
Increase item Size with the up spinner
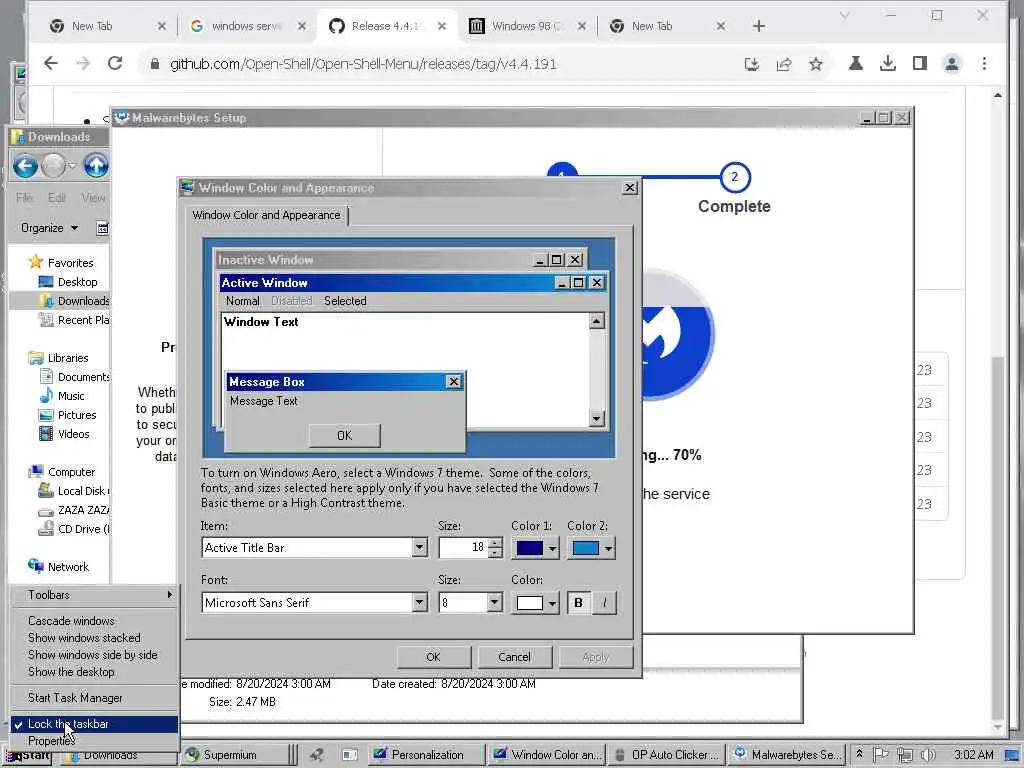click(x=495, y=543)
